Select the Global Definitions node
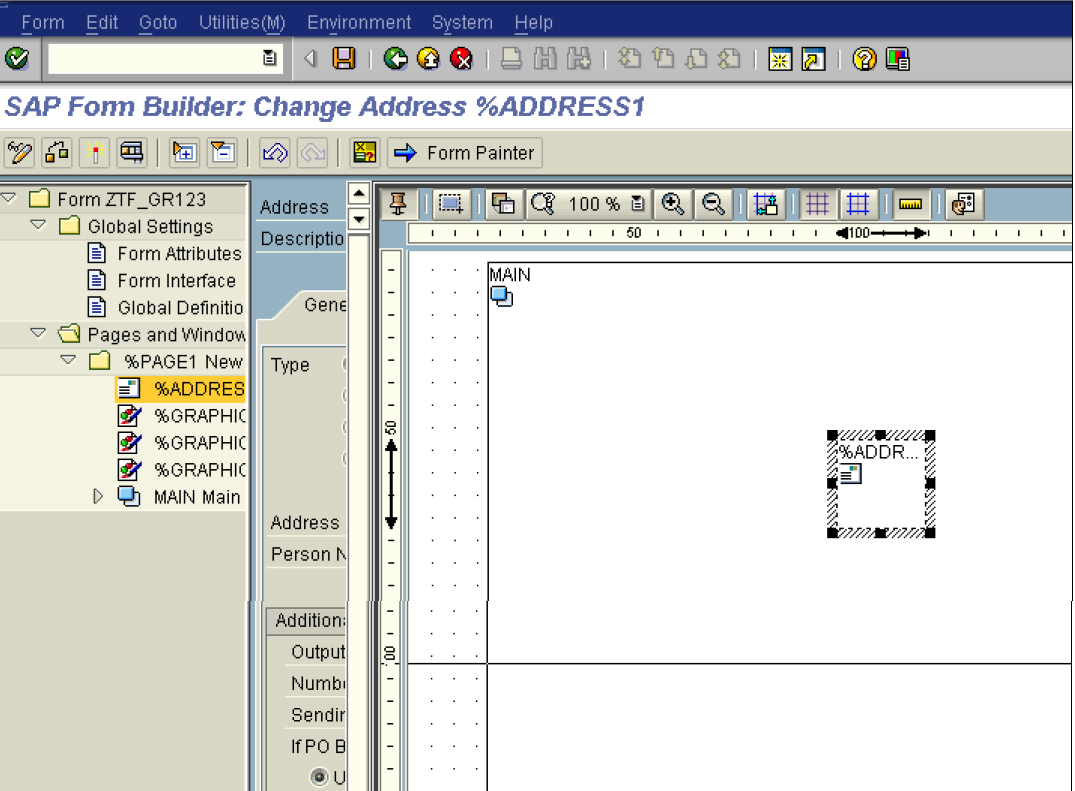1075x791 pixels. tap(180, 308)
